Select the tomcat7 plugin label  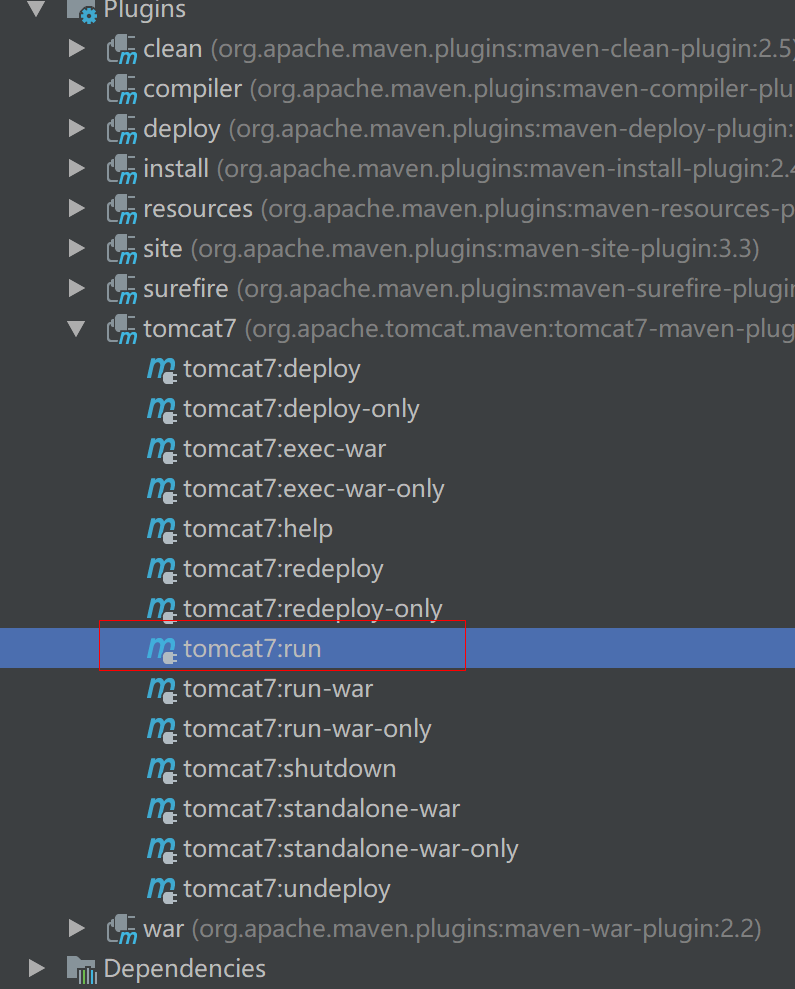pyautogui.click(x=190, y=329)
